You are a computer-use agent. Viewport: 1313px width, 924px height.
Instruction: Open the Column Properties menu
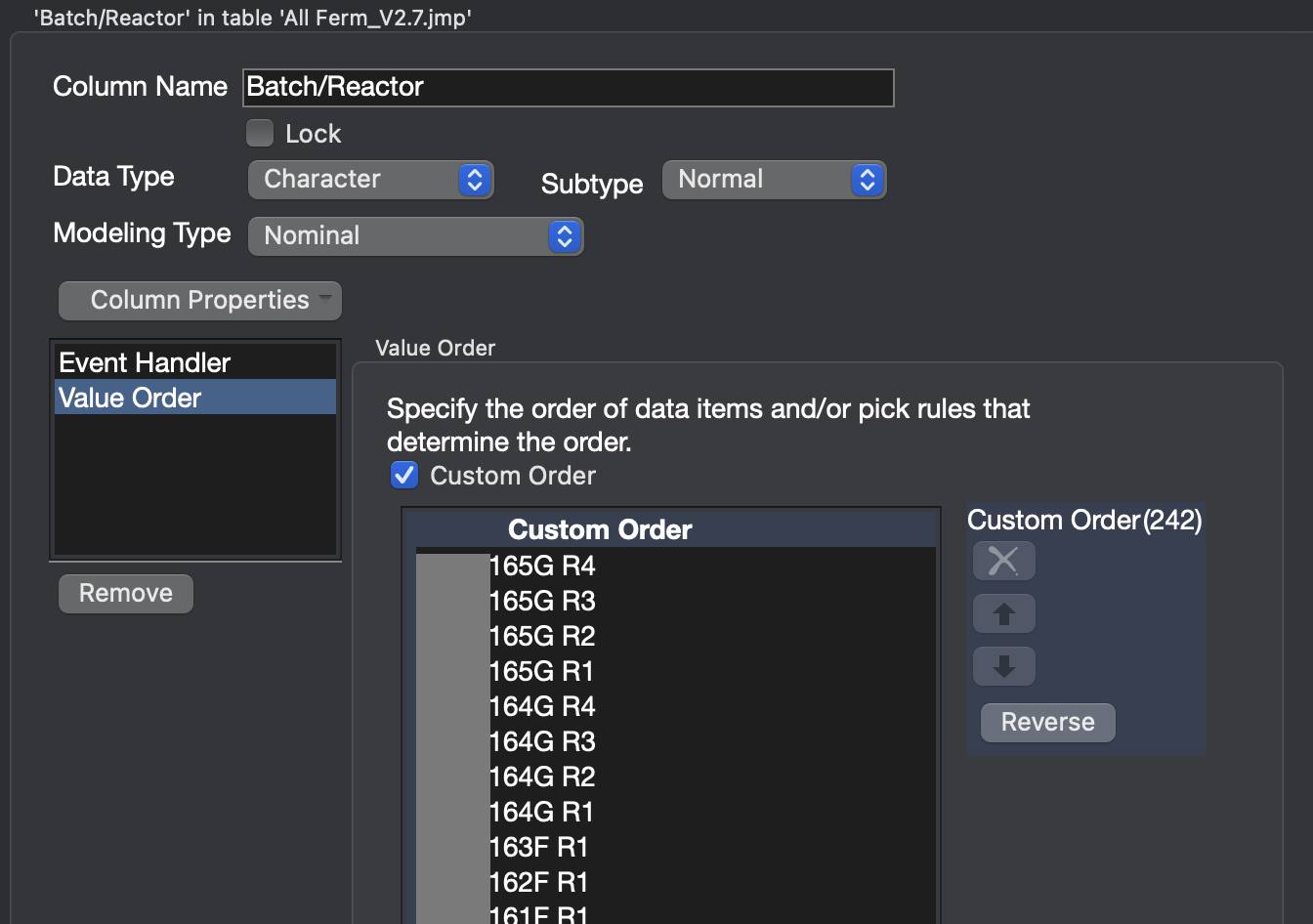[199, 300]
